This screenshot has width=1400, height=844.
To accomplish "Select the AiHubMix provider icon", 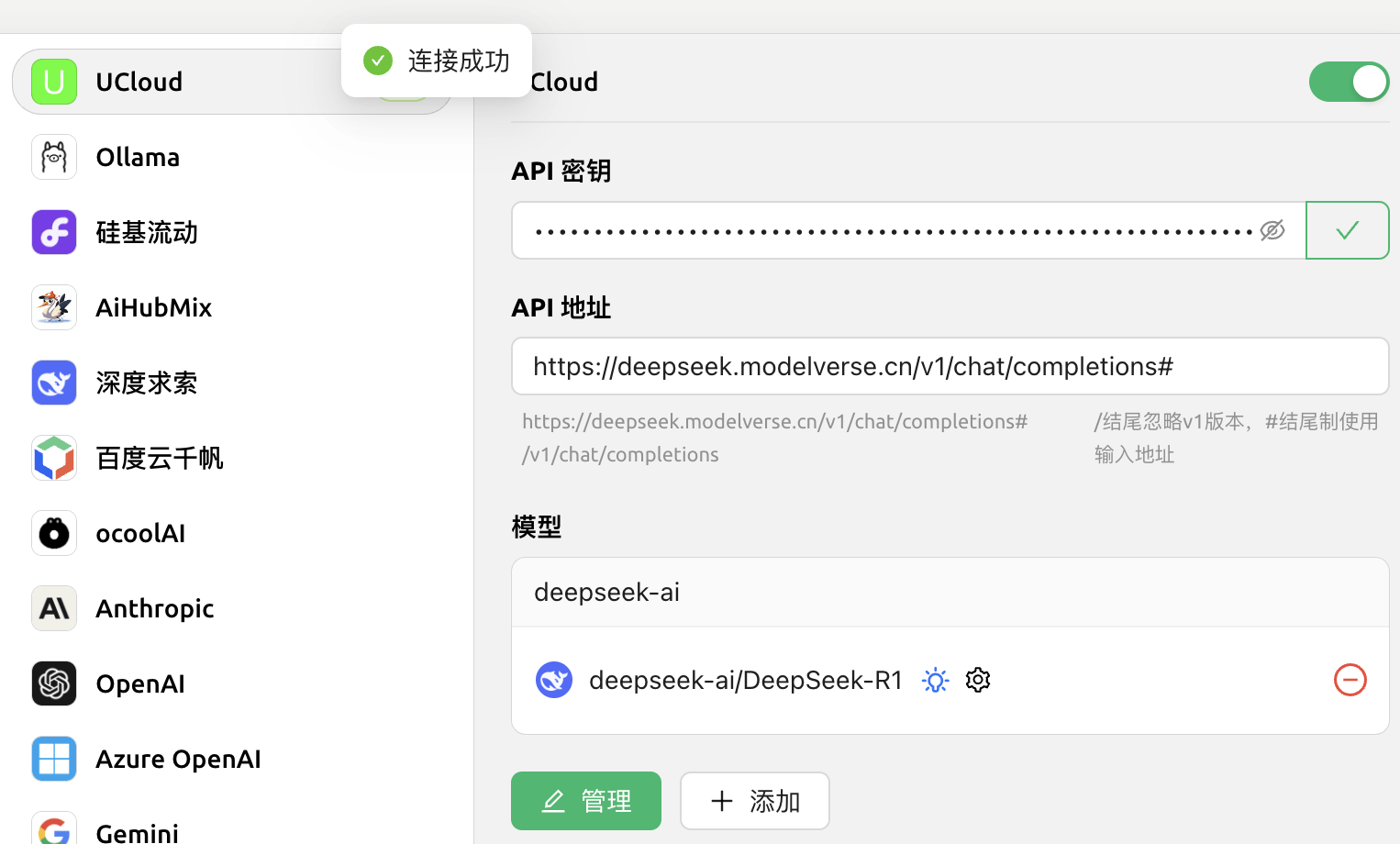I will pyautogui.click(x=53, y=307).
